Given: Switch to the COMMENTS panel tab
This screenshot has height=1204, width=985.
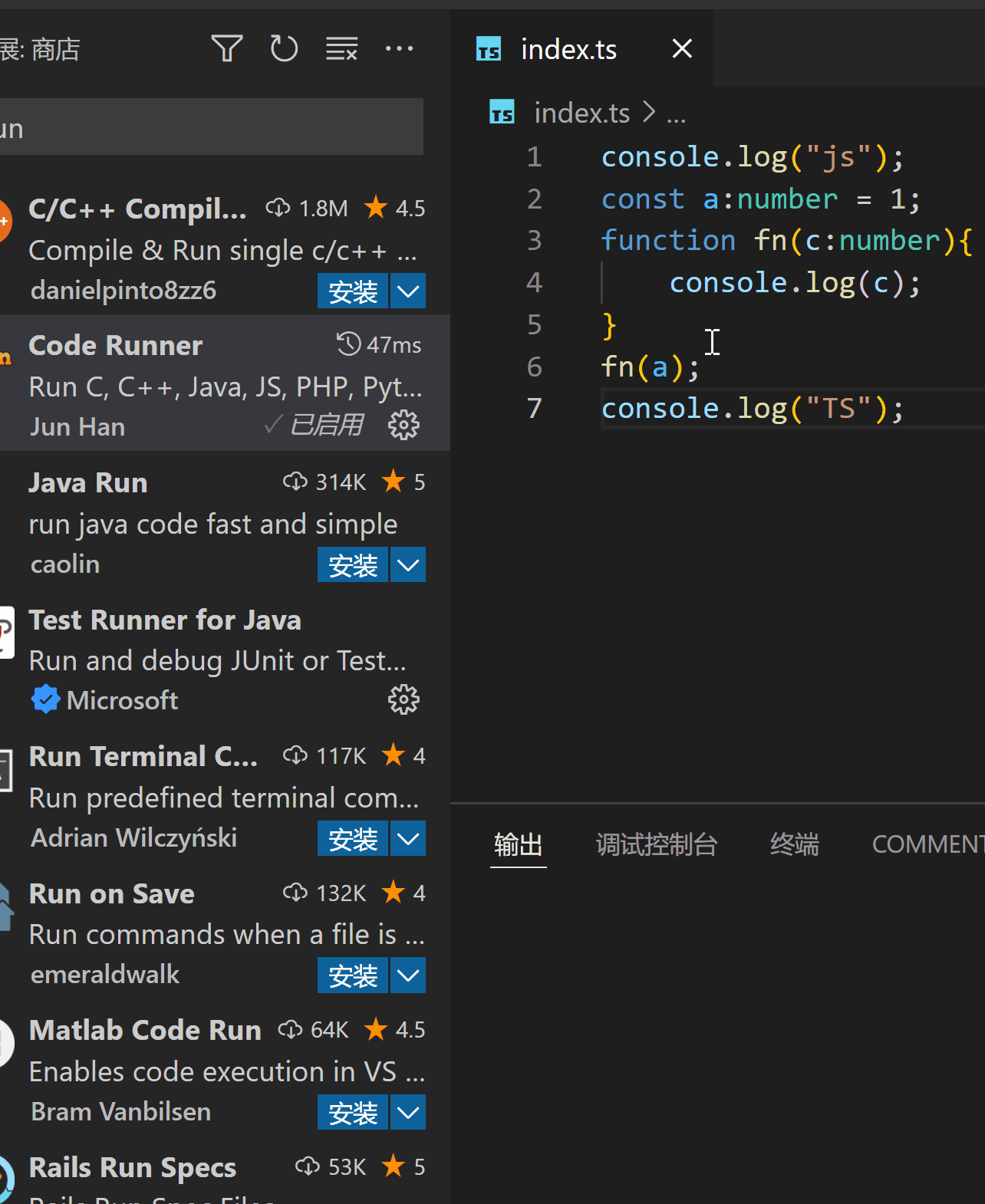Looking at the screenshot, I should [x=928, y=845].
